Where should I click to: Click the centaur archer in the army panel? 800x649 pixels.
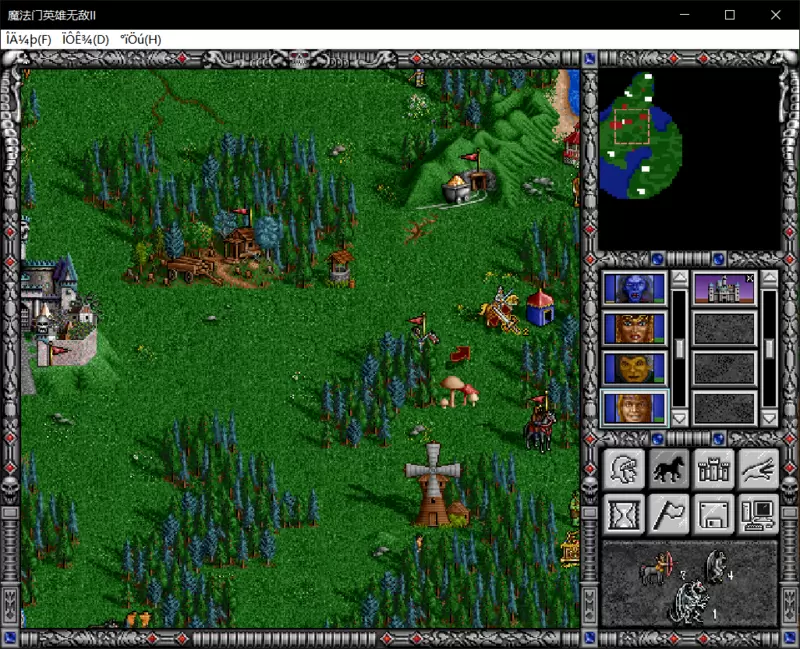[657, 569]
